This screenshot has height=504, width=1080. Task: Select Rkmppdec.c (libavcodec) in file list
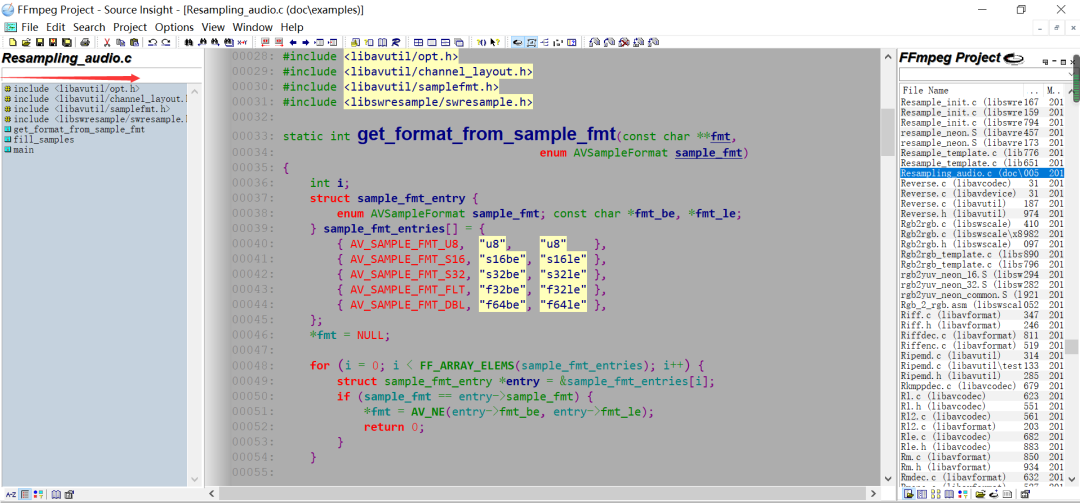coord(982,386)
